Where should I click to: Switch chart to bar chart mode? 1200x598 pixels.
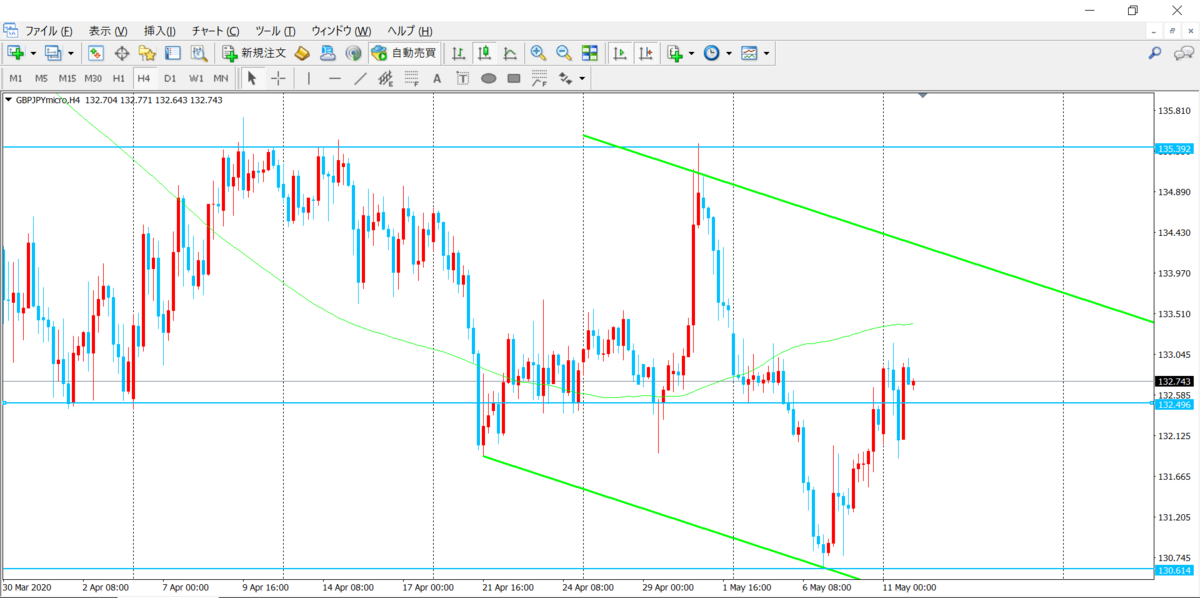pos(458,53)
